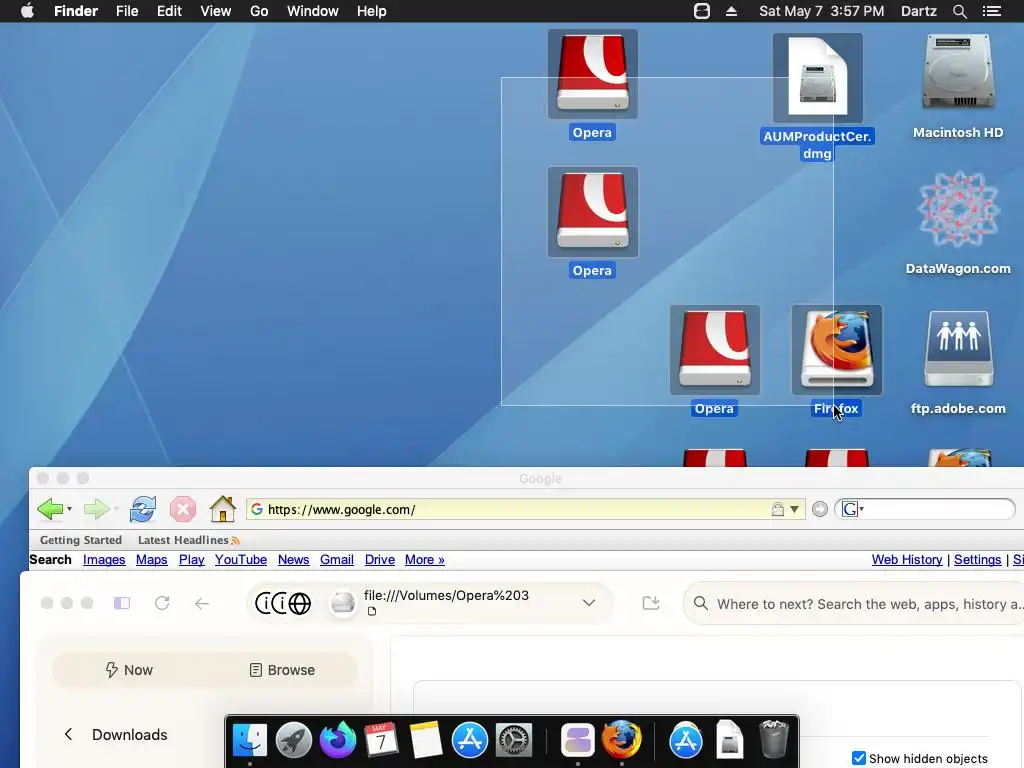Open the Go menu in the menu bar
1024x768 pixels.
point(259,11)
